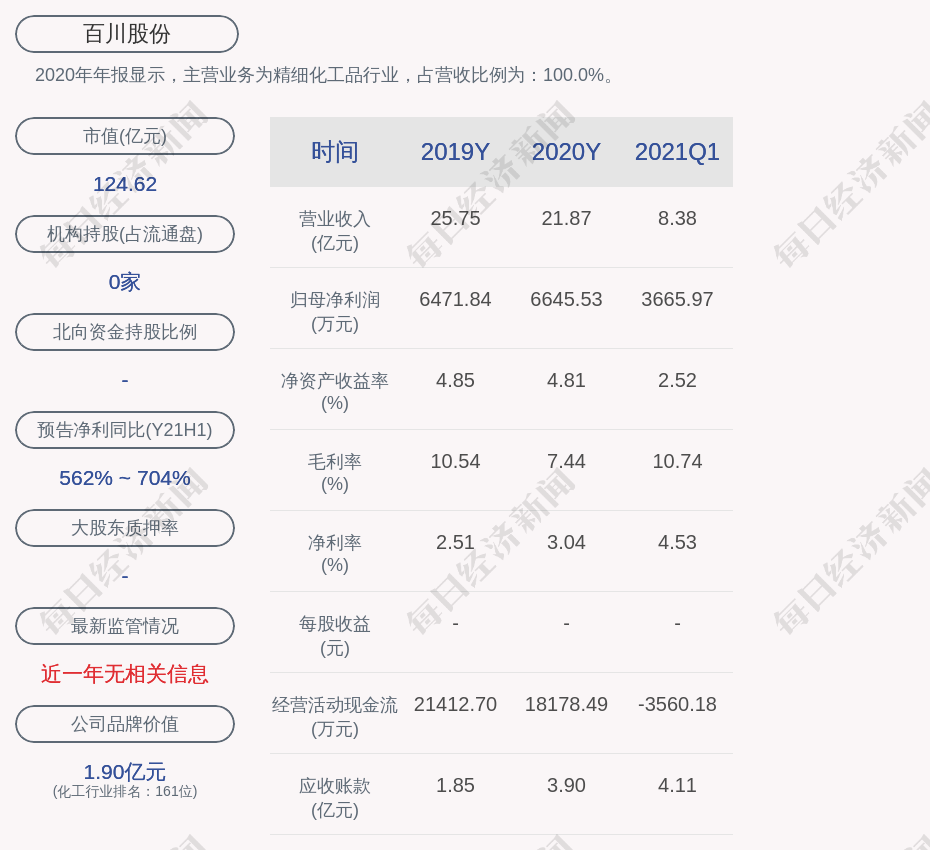Click the 机构持股(占流通盘) pill

125,234
